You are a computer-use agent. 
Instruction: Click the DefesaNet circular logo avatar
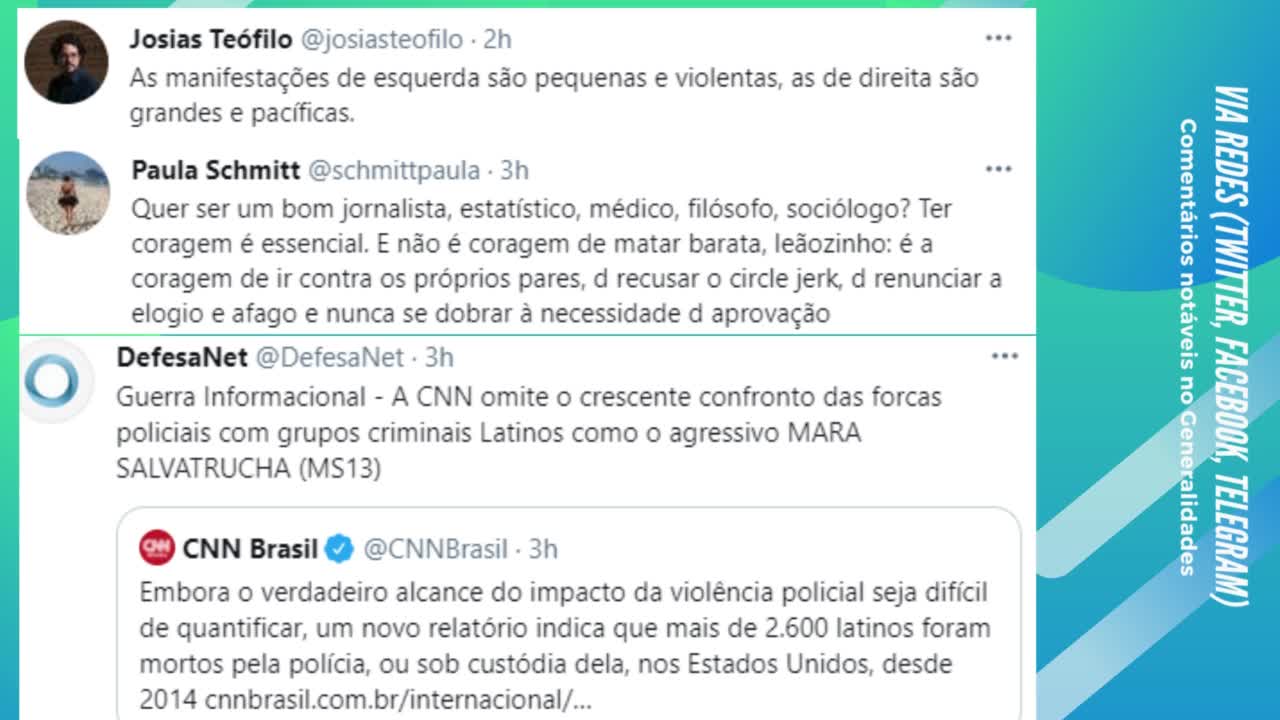point(52,381)
